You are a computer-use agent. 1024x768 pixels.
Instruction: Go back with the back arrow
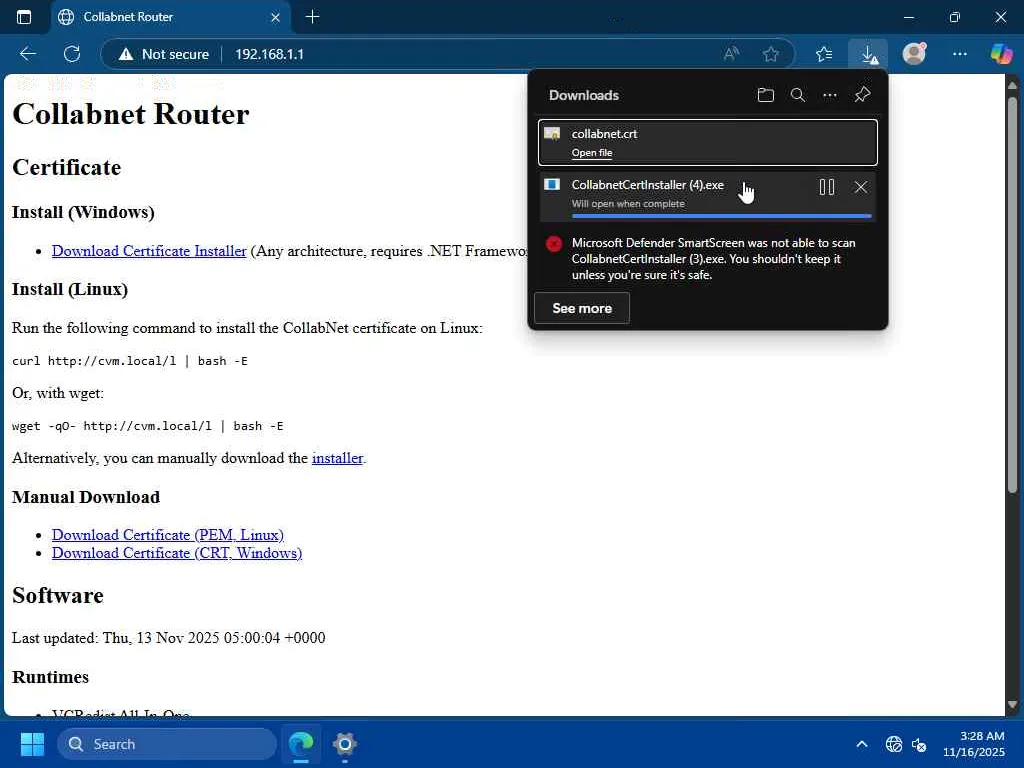pyautogui.click(x=27, y=54)
